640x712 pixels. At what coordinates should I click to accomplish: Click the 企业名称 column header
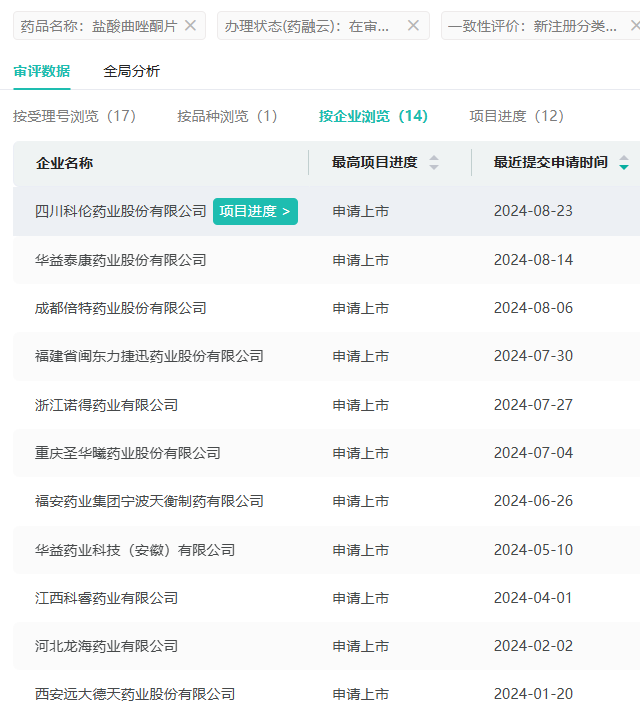coord(64,163)
